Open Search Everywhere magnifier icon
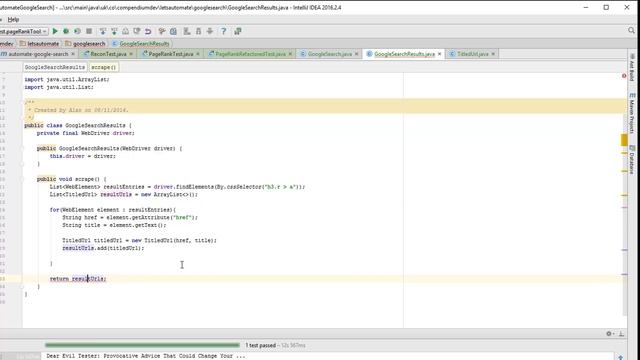 (631, 31)
